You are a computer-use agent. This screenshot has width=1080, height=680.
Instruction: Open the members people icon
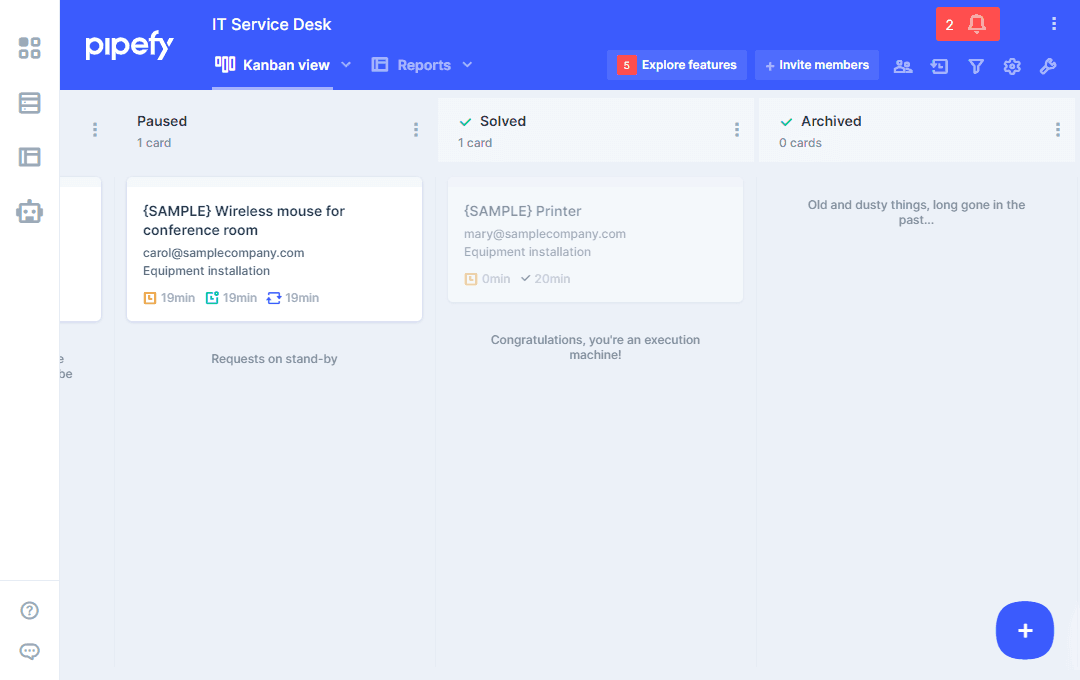tap(903, 66)
